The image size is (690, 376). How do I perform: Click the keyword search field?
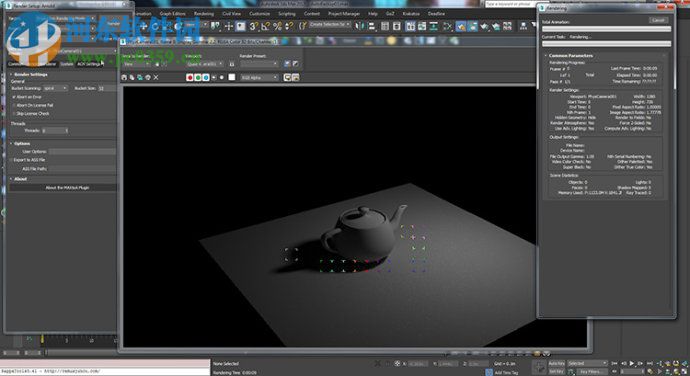pyautogui.click(x=509, y=4)
